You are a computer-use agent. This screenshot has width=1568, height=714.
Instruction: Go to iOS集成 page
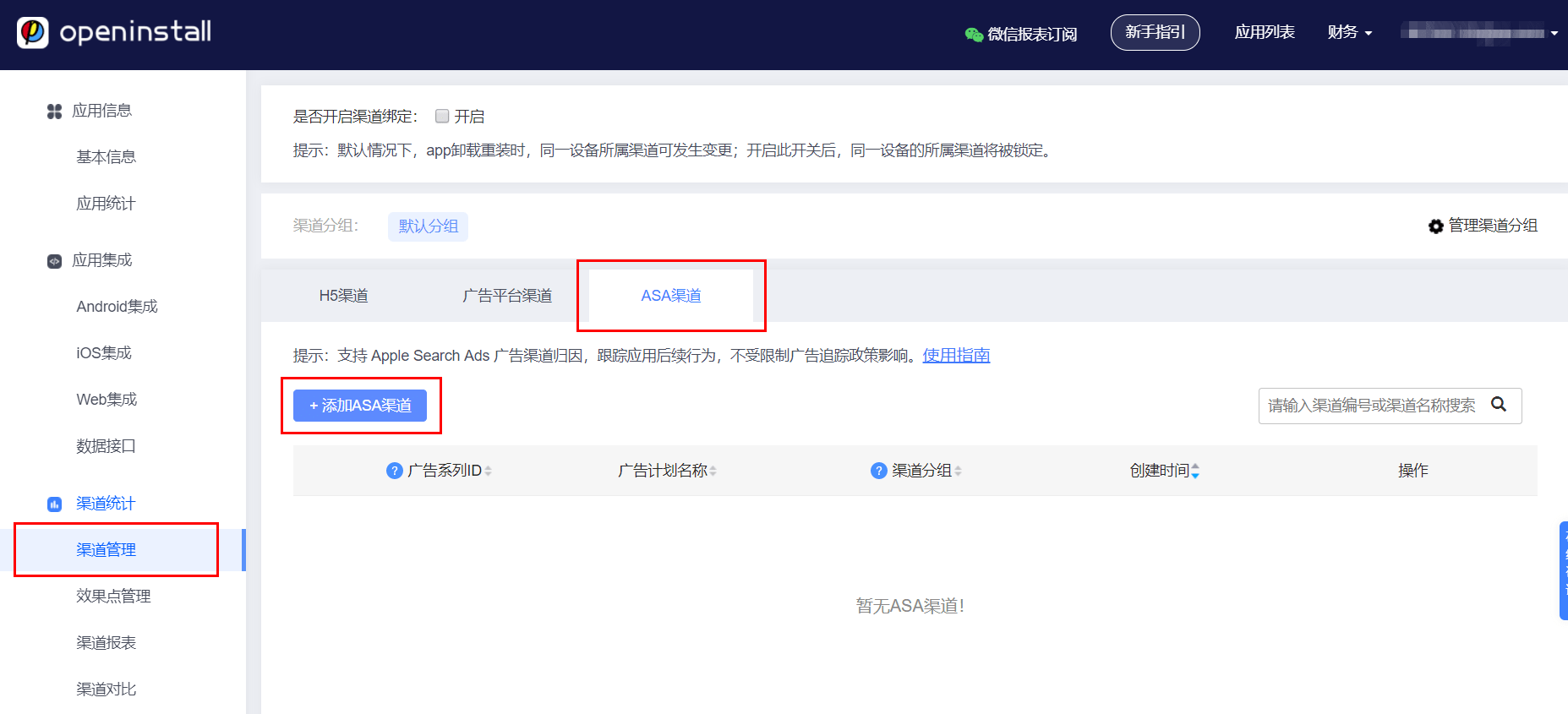pyautogui.click(x=104, y=353)
